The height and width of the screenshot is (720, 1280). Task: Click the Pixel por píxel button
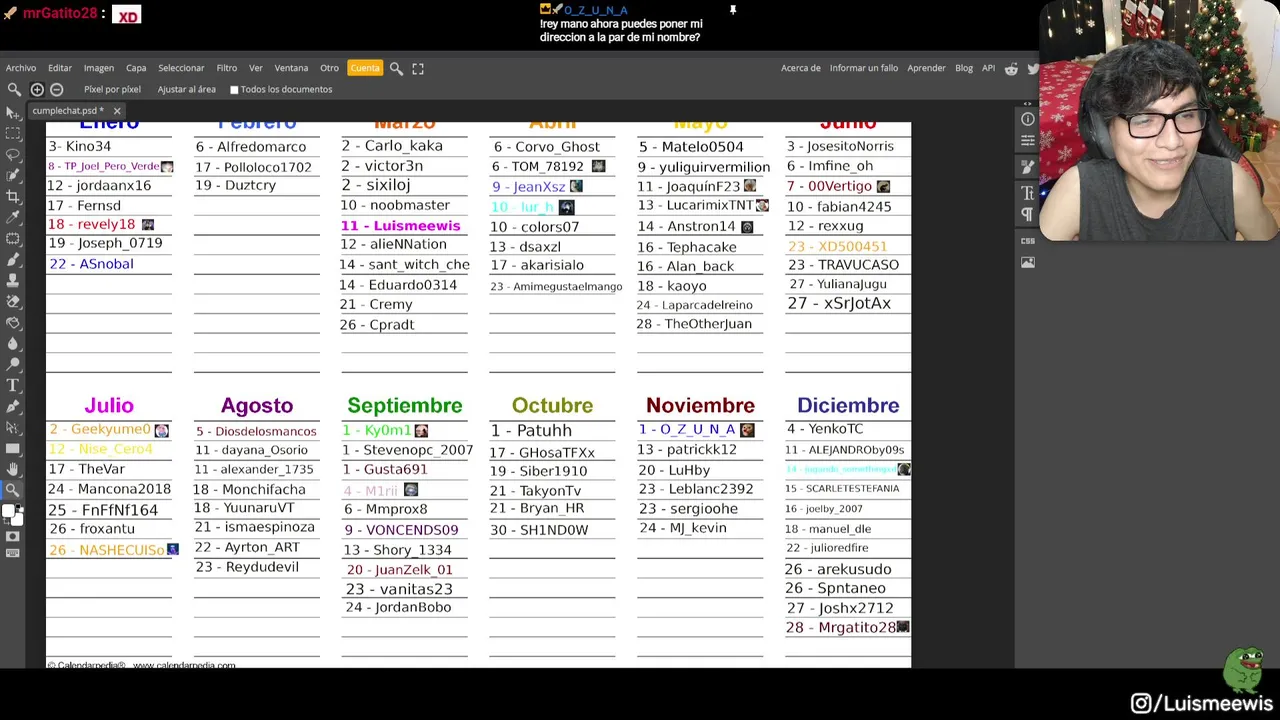pyautogui.click(x=112, y=90)
